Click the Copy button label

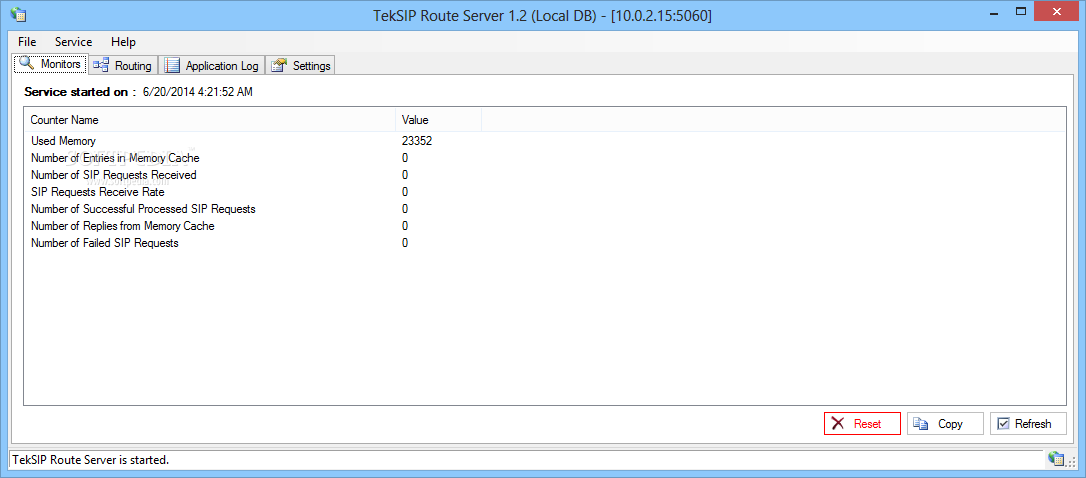950,424
